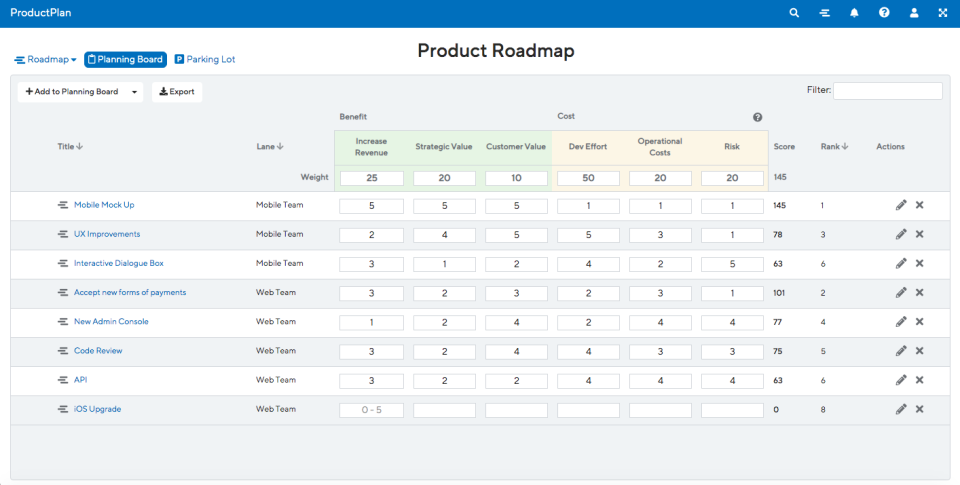
Task: Click Interactive Dialogue Box Risk field
Action: coord(732,264)
